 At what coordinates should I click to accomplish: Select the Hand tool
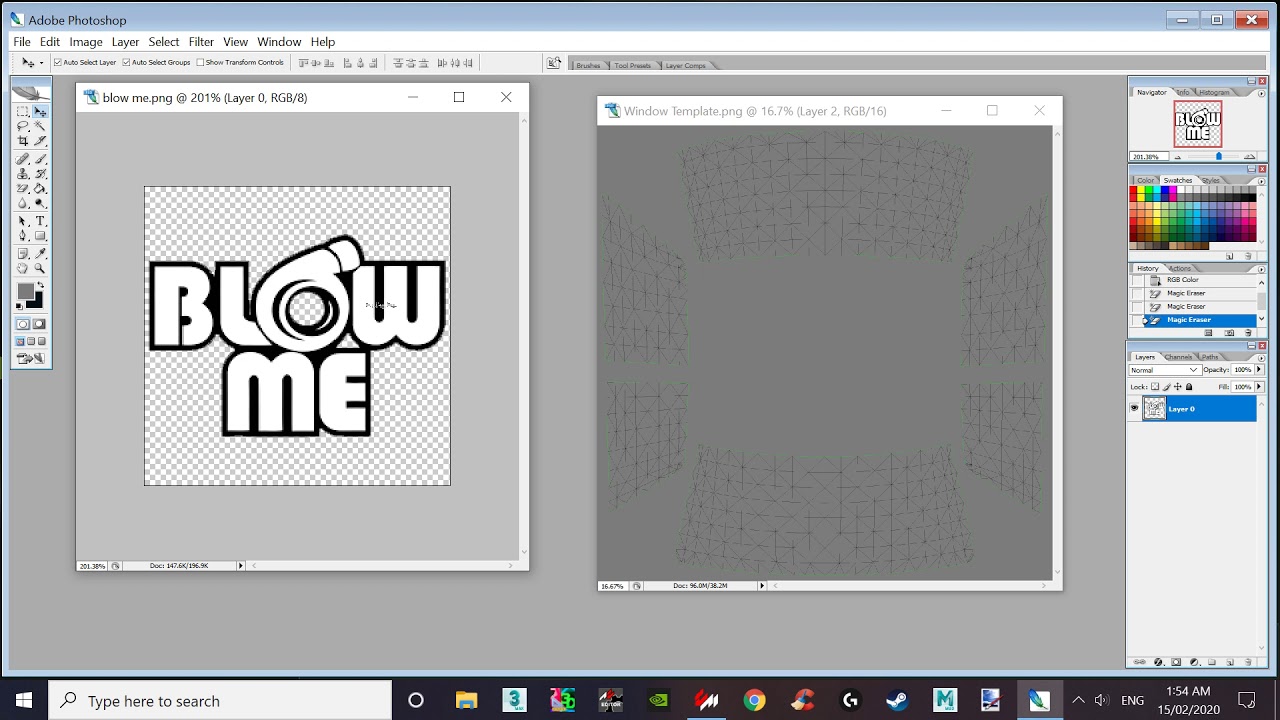pos(22,268)
